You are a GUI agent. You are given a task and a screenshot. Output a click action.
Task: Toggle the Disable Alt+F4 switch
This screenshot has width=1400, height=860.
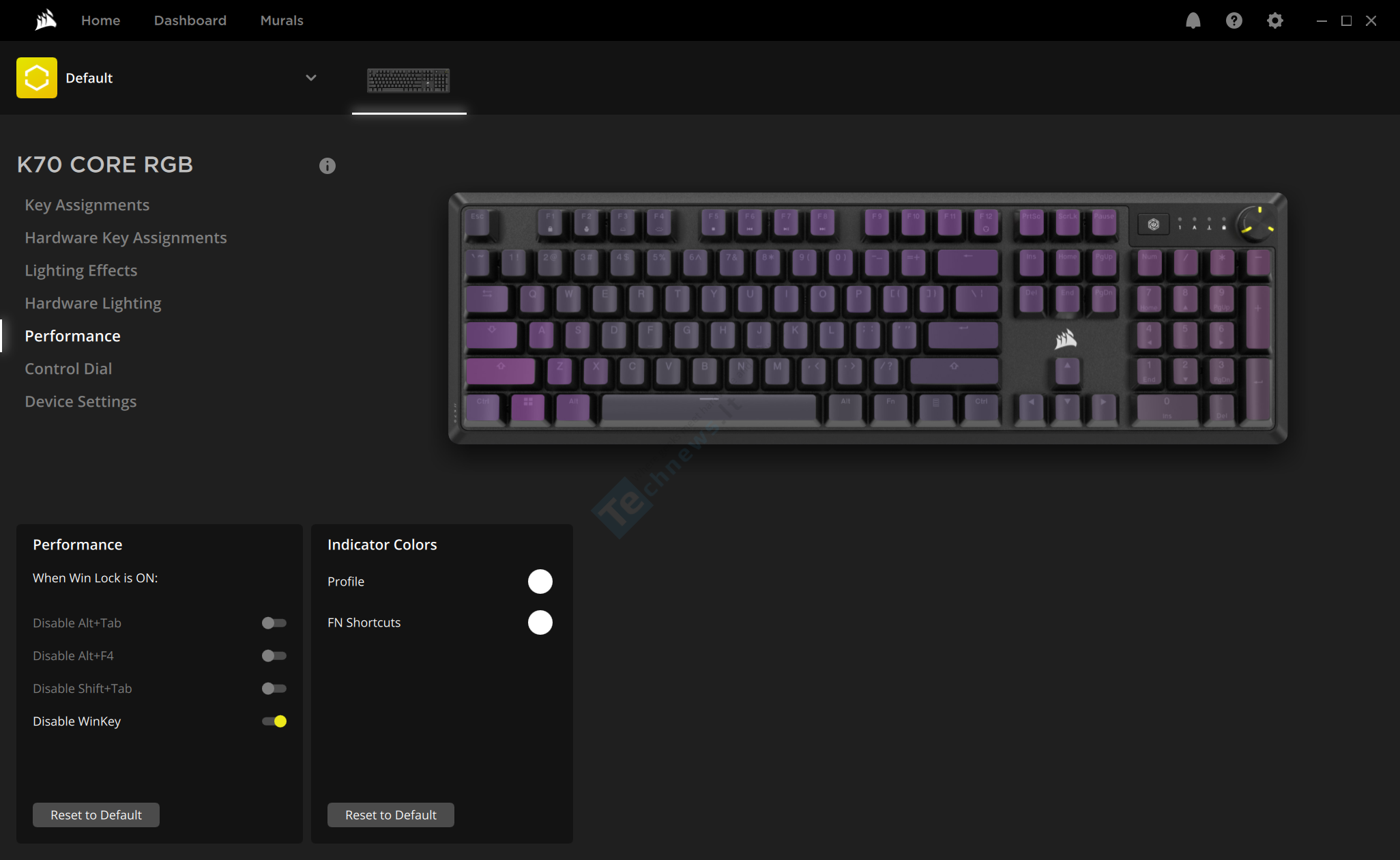tap(274, 656)
